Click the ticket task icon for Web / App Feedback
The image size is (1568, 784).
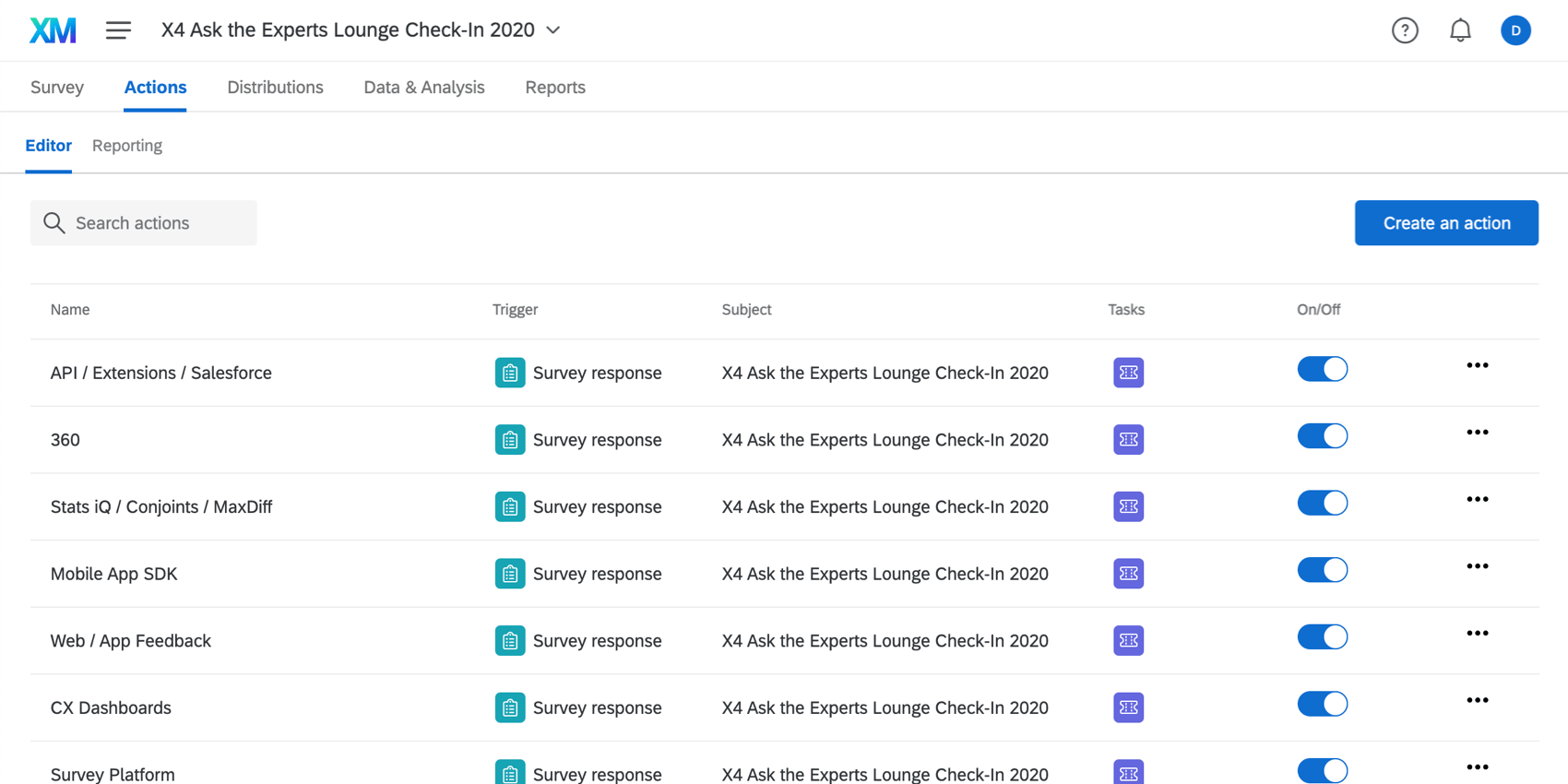pyautogui.click(x=1128, y=641)
